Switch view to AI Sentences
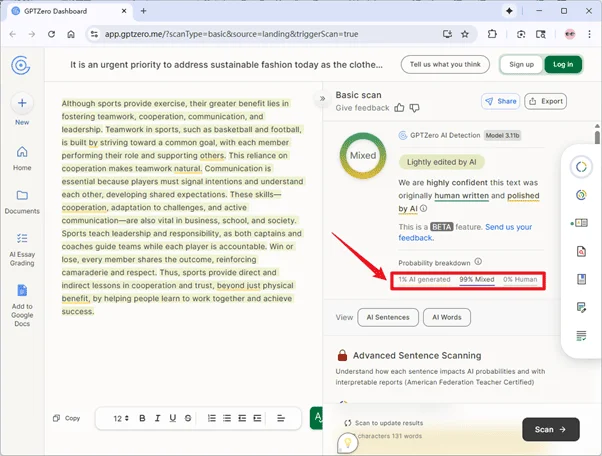This screenshot has width=602, height=456. [x=388, y=317]
